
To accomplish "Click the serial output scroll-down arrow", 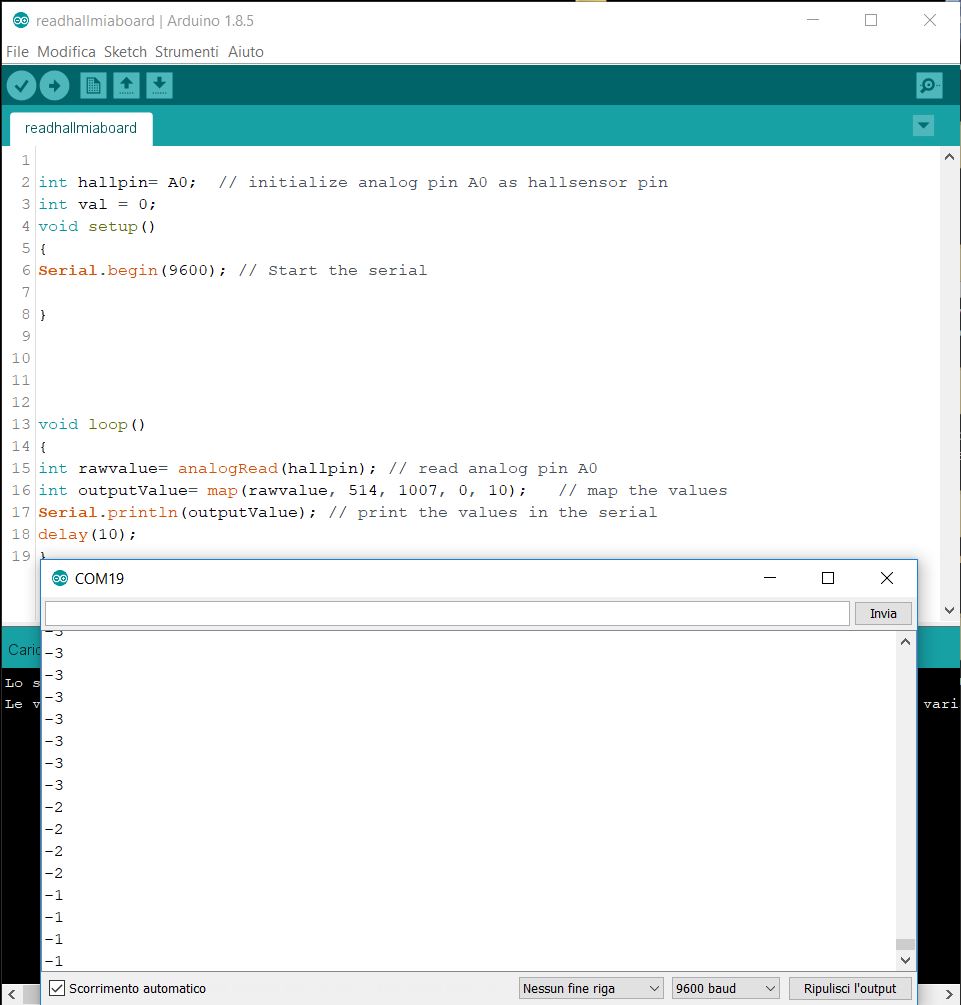I will [x=905, y=960].
